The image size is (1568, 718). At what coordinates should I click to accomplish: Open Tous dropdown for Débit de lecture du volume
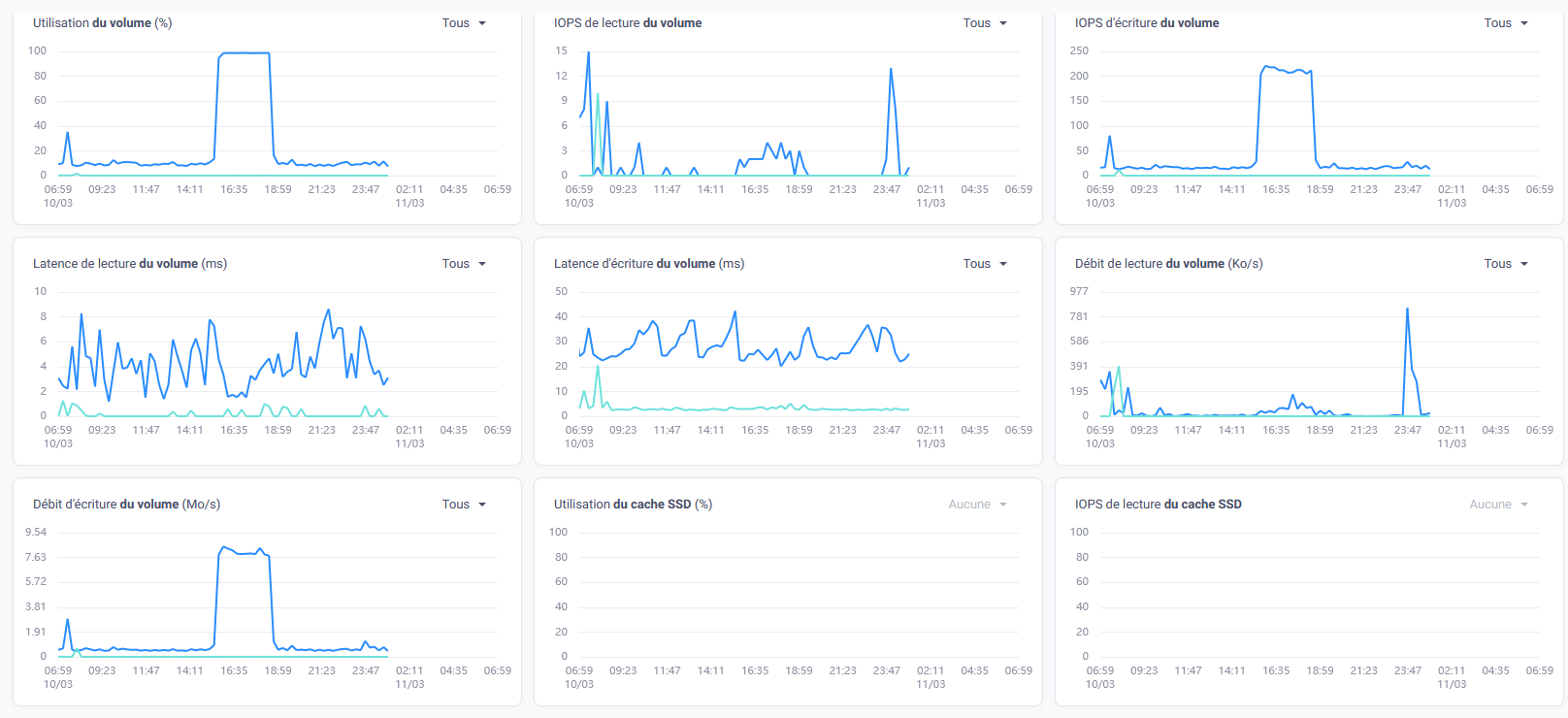pyautogui.click(x=1506, y=264)
